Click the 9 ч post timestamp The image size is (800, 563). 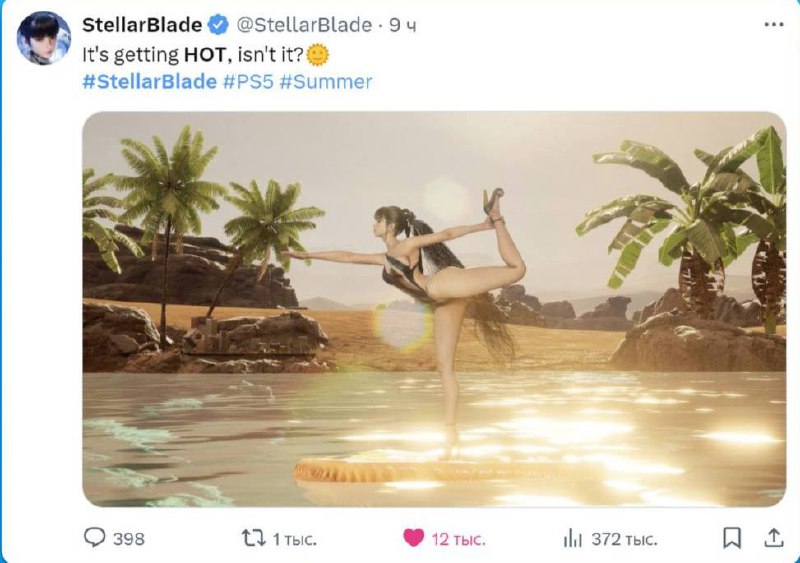click(x=403, y=26)
